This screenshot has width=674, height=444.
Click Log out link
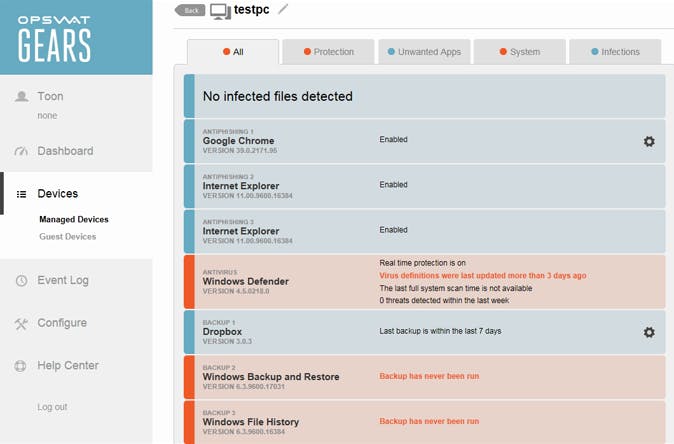point(52,407)
